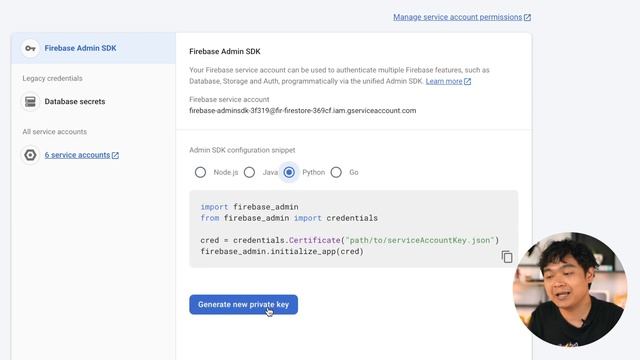Viewport: 640px width, 360px height.
Task: Click the Python label text
Action: coord(313,172)
